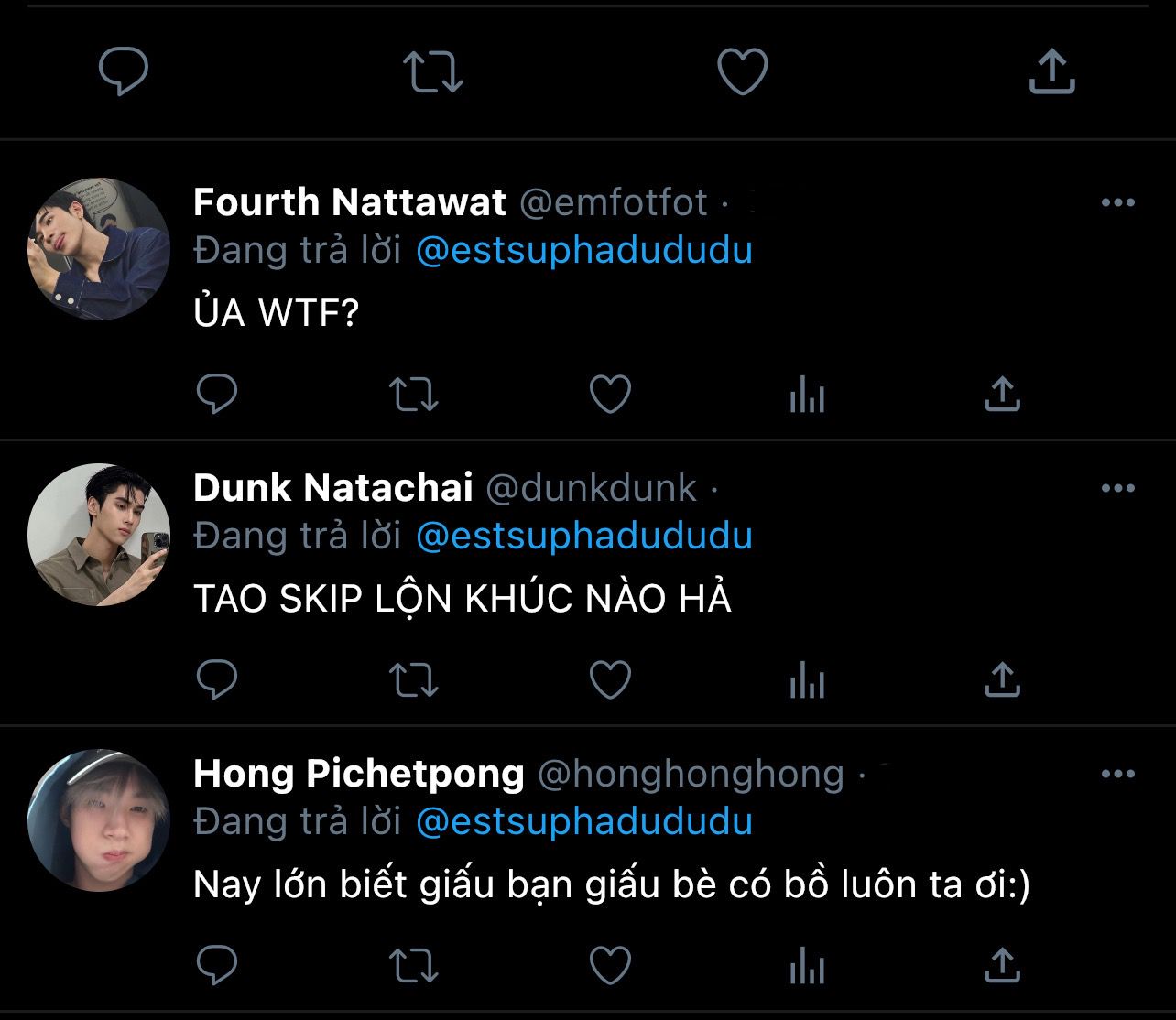Viewport: 1176px width, 1020px height.
Task: Open Dunk Natachai's profile name
Action: 333,488
